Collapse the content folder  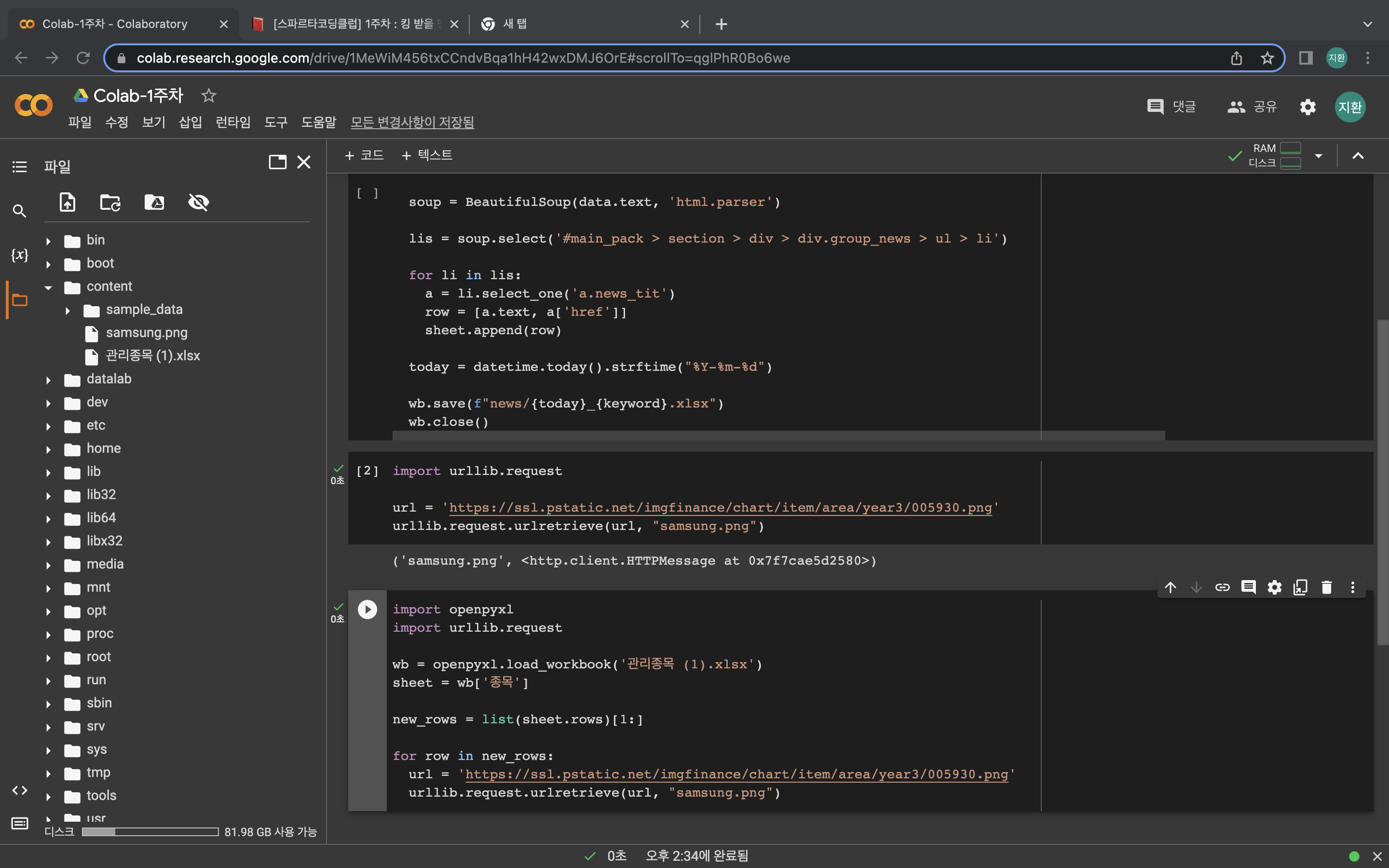[x=48, y=287]
